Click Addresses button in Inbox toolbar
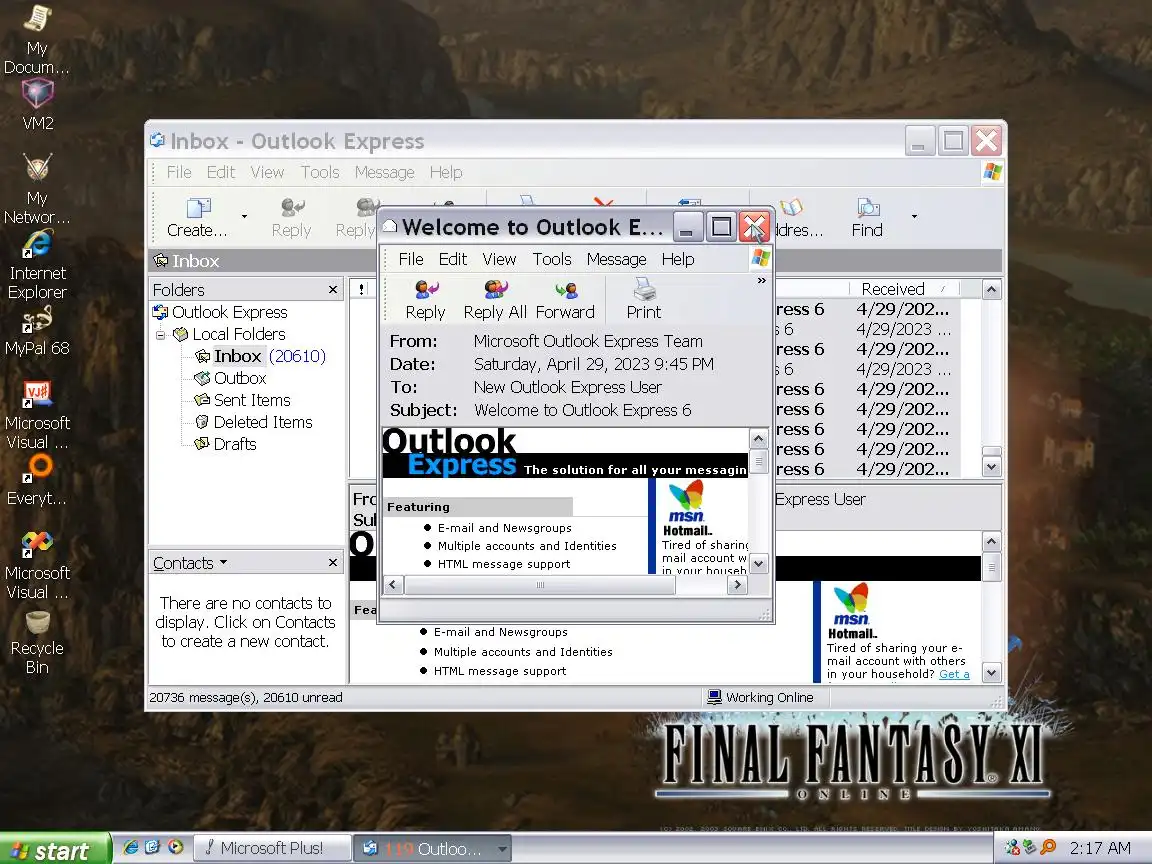 pos(799,217)
